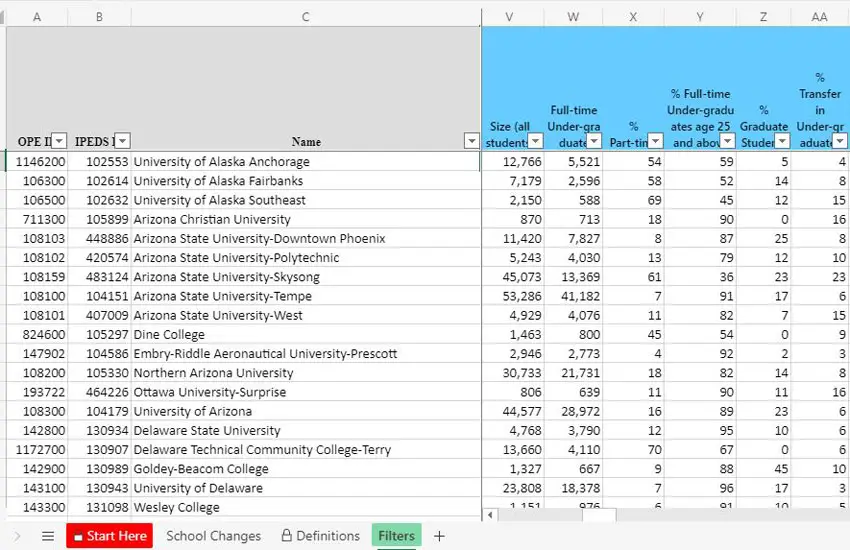Select Delaware State University cell
The width and height of the screenshot is (850, 550).
[x=306, y=430]
